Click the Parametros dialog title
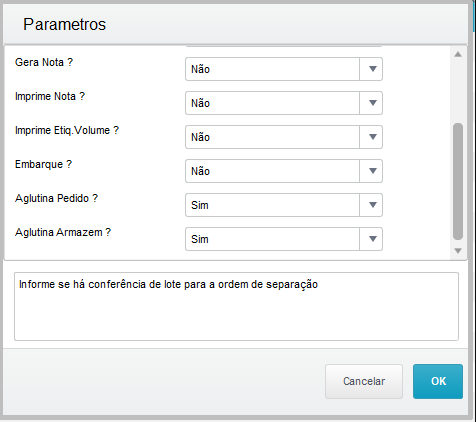 pos(64,24)
